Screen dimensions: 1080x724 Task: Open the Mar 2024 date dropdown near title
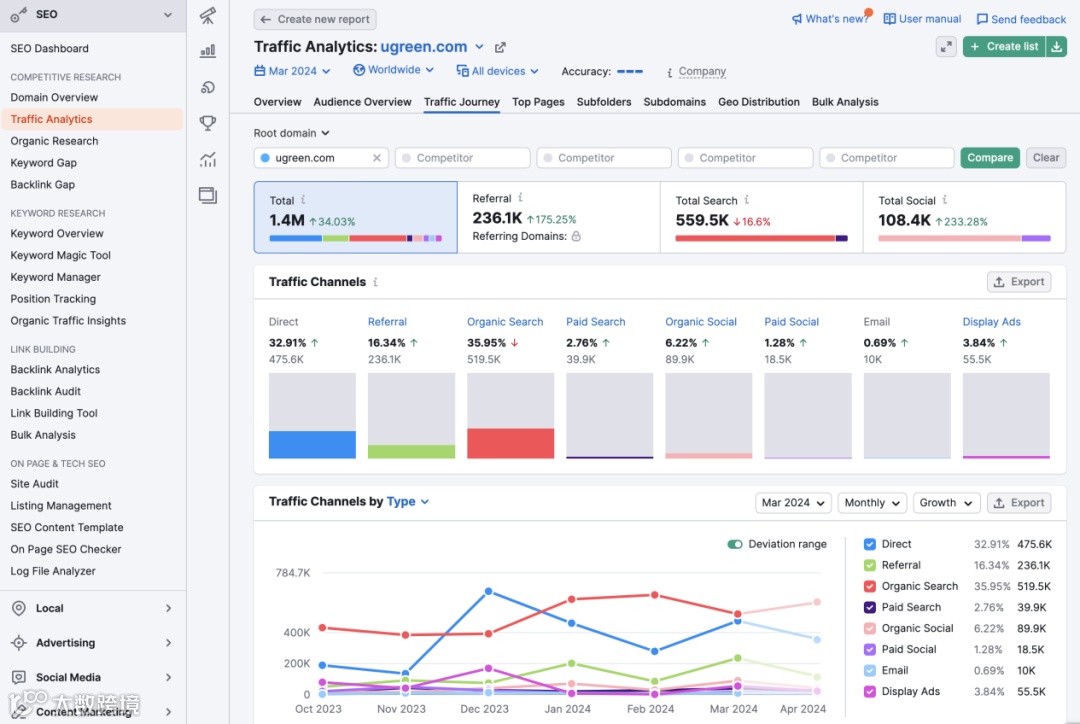click(x=293, y=71)
